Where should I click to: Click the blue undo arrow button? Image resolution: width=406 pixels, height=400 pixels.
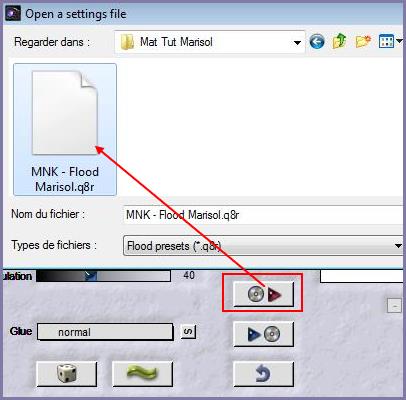tap(264, 374)
